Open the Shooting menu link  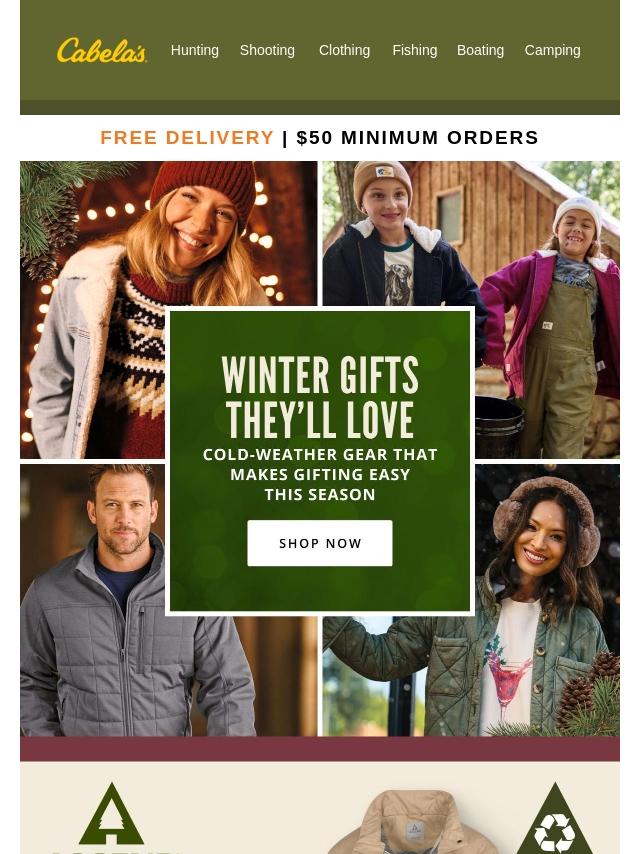(267, 50)
